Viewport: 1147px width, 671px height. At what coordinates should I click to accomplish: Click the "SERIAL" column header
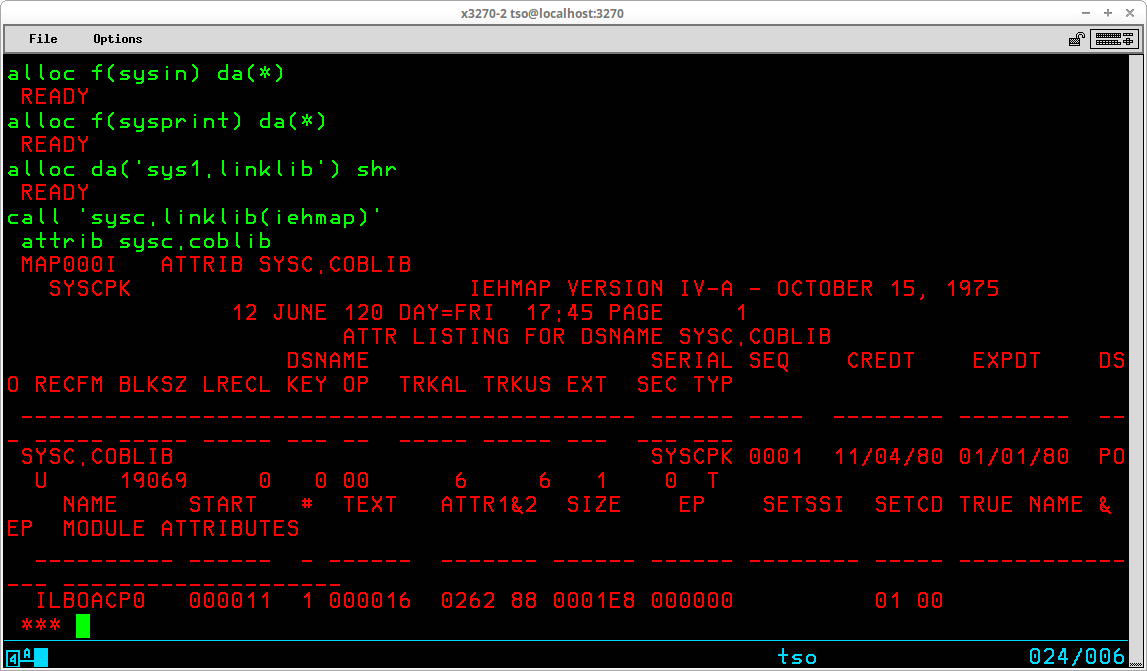(x=692, y=361)
